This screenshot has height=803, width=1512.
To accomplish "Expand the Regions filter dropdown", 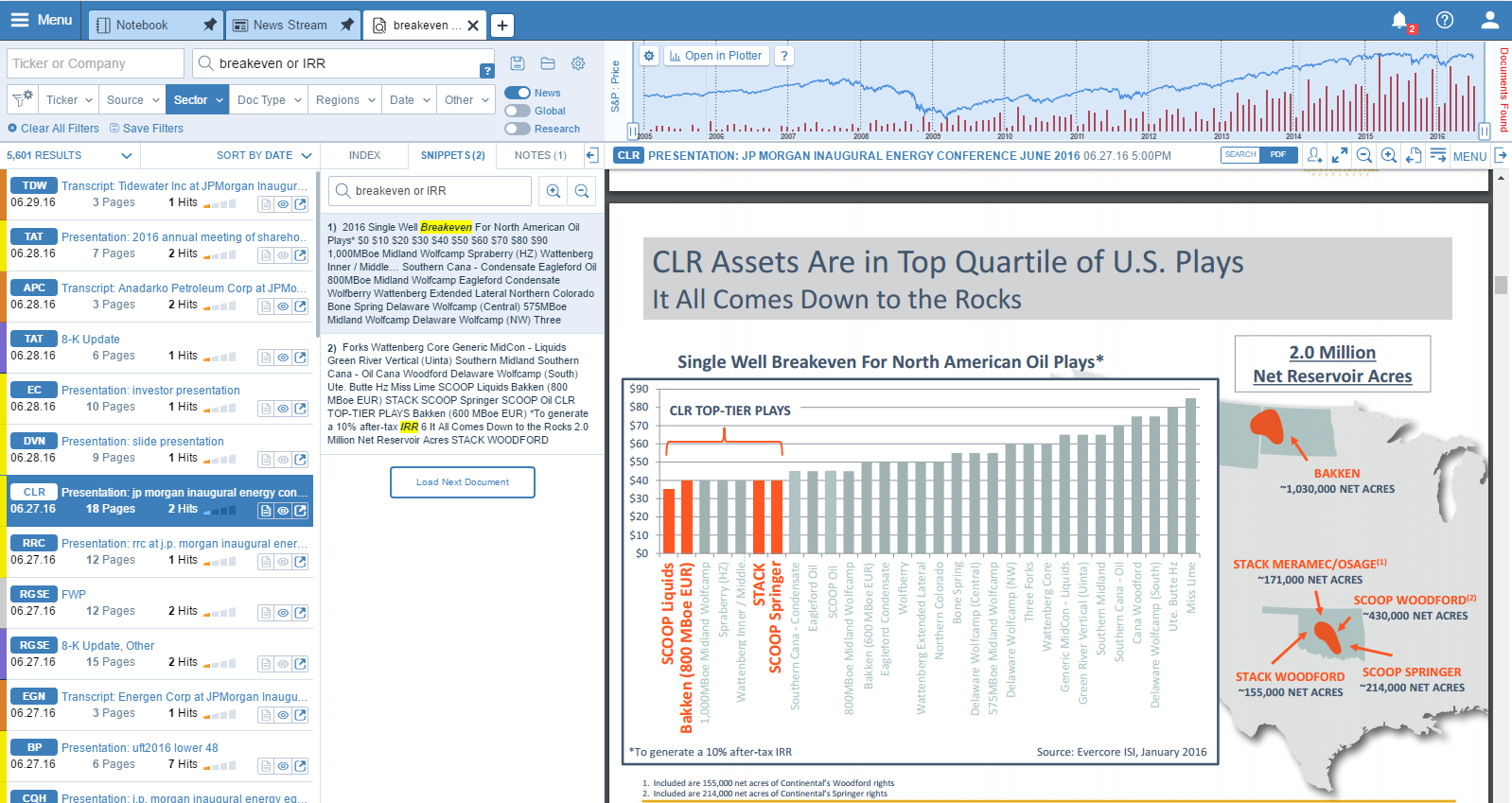I will point(345,99).
